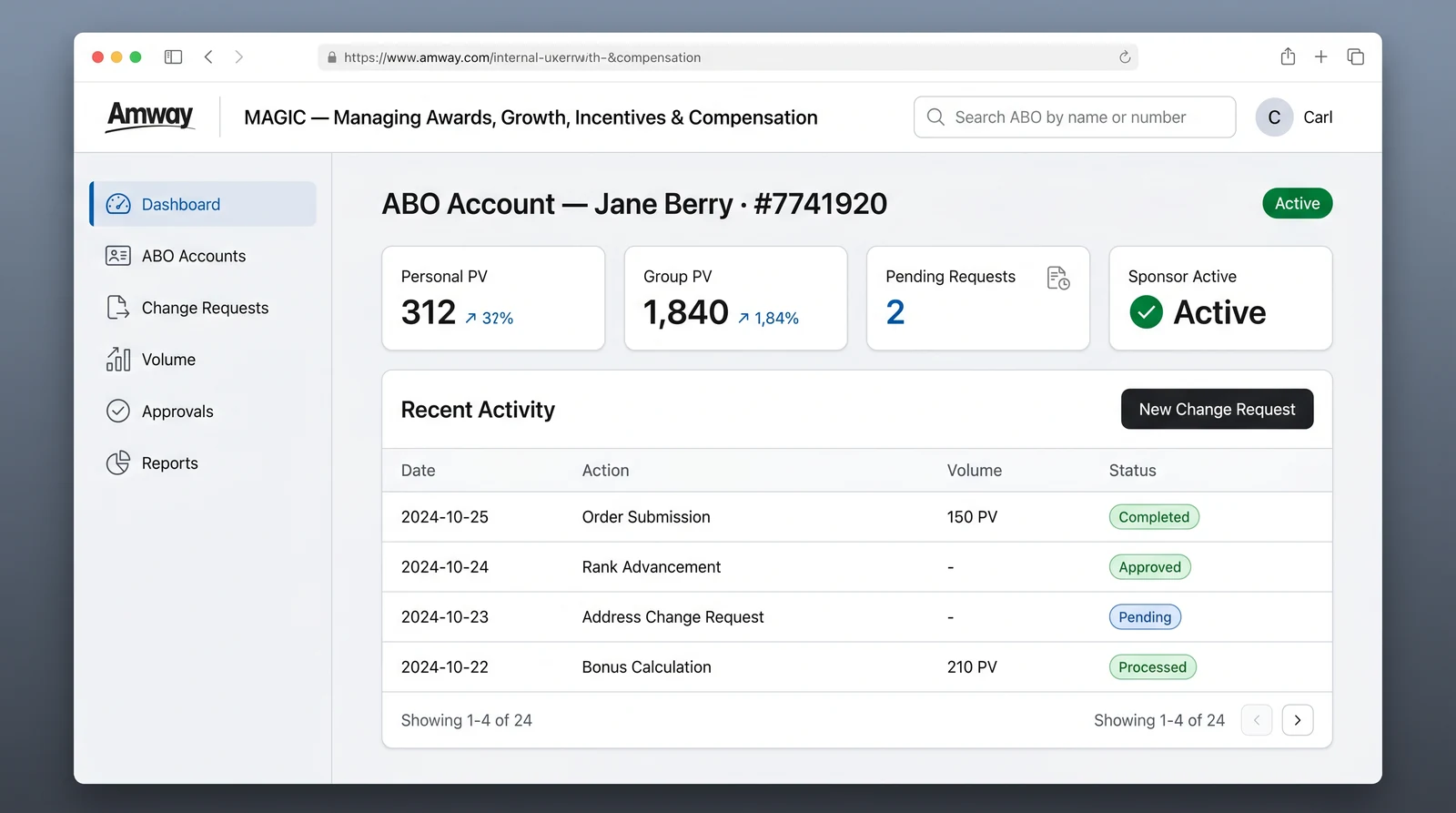Go to previous page of activity
The height and width of the screenshot is (813, 1456).
point(1257,720)
